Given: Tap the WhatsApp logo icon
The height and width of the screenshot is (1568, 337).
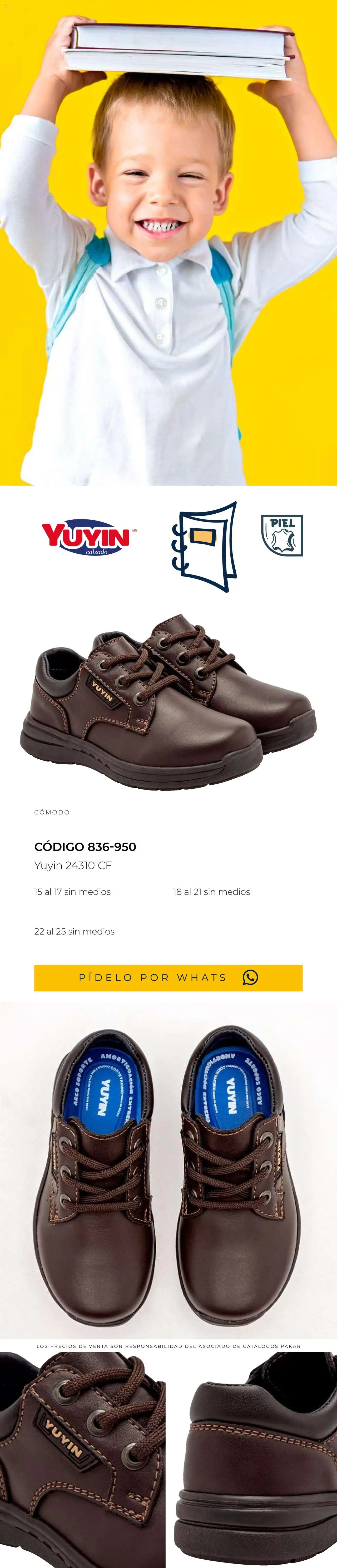Looking at the screenshot, I should (250, 977).
